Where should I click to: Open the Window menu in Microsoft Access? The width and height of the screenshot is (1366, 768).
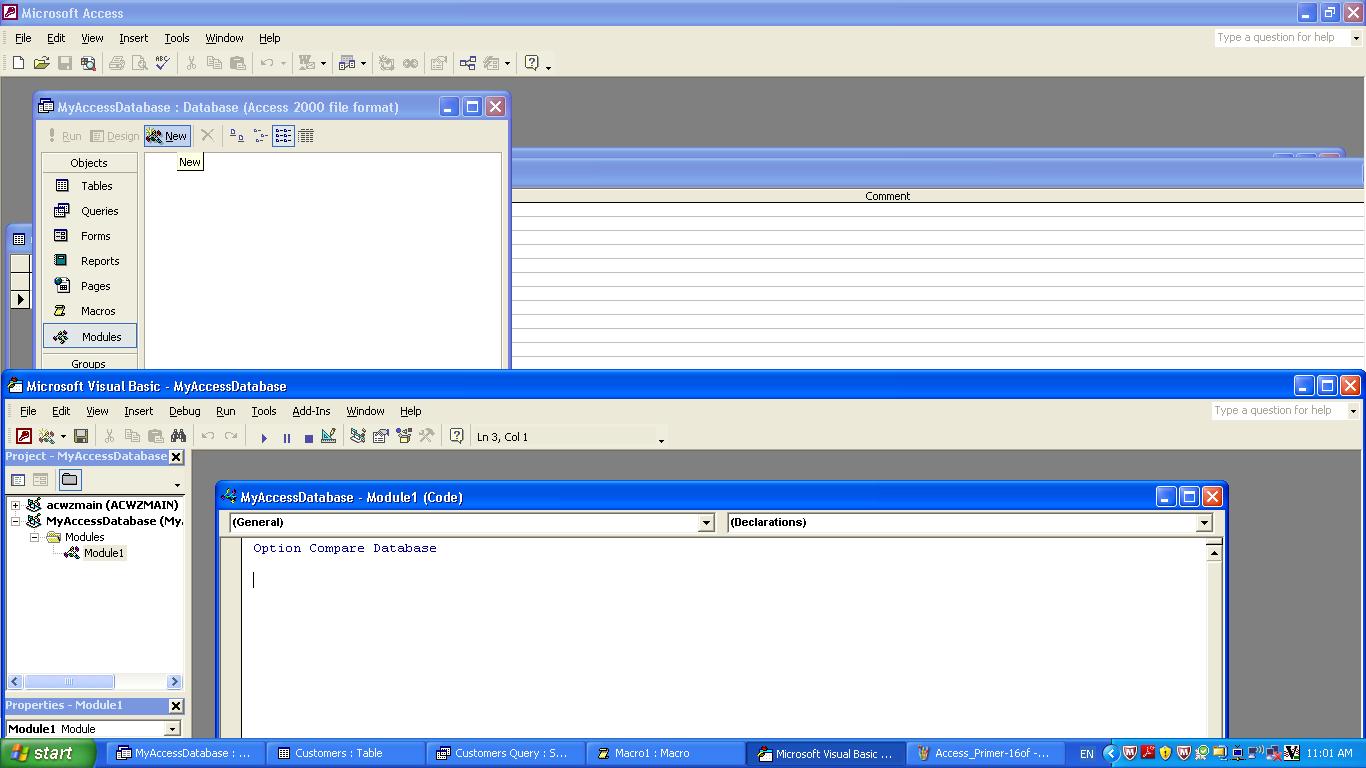224,38
